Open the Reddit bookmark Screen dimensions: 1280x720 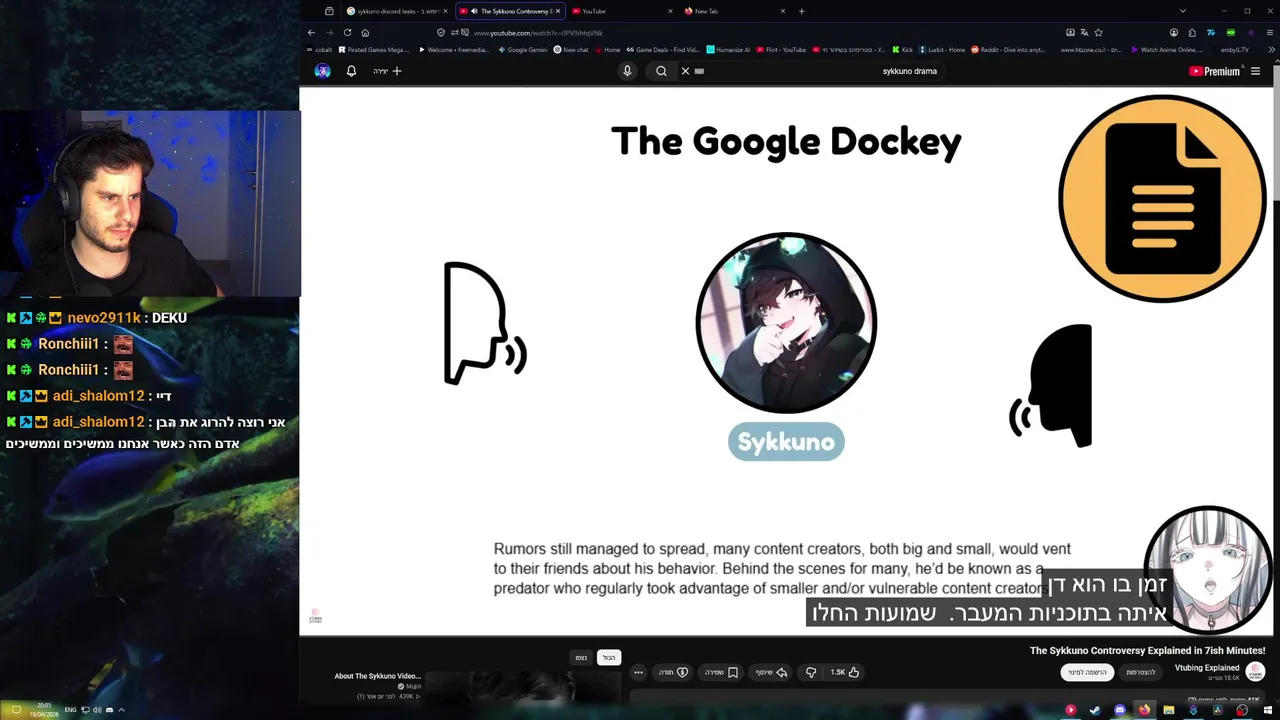(x=1008, y=49)
